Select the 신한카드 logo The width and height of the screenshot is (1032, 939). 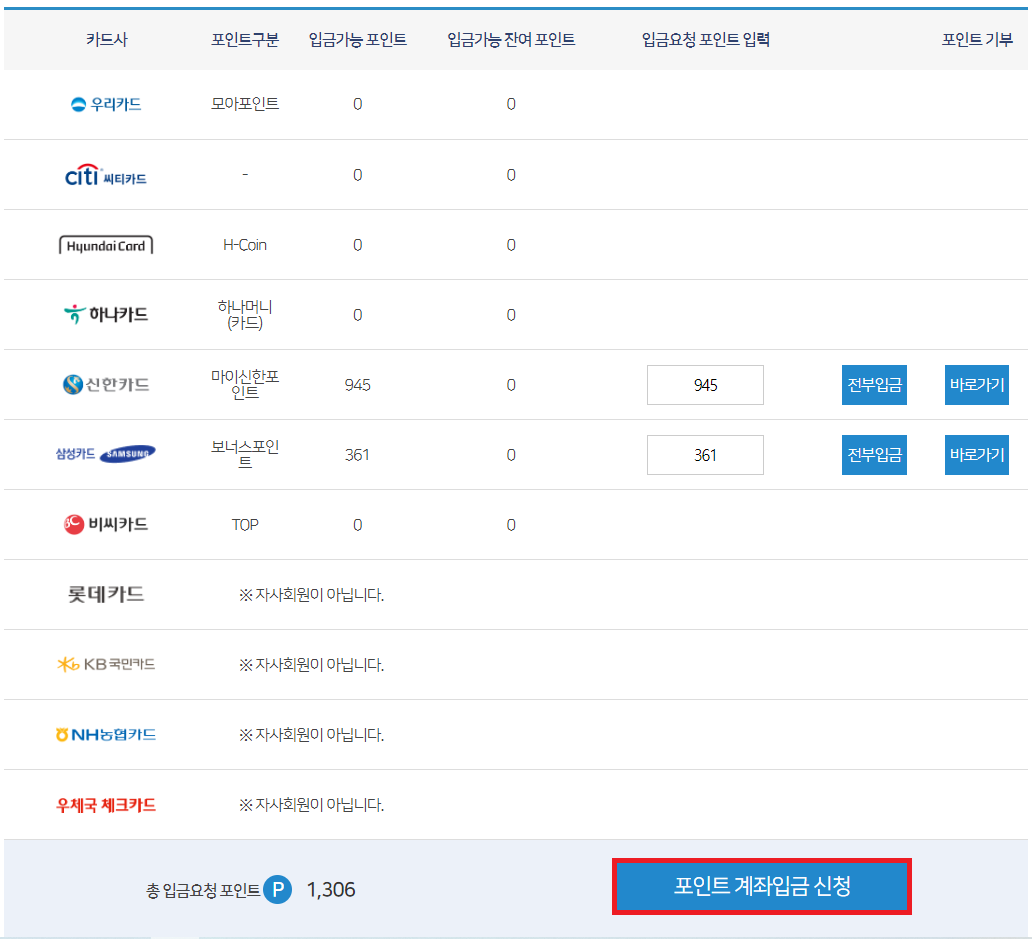pyautogui.click(x=104, y=384)
